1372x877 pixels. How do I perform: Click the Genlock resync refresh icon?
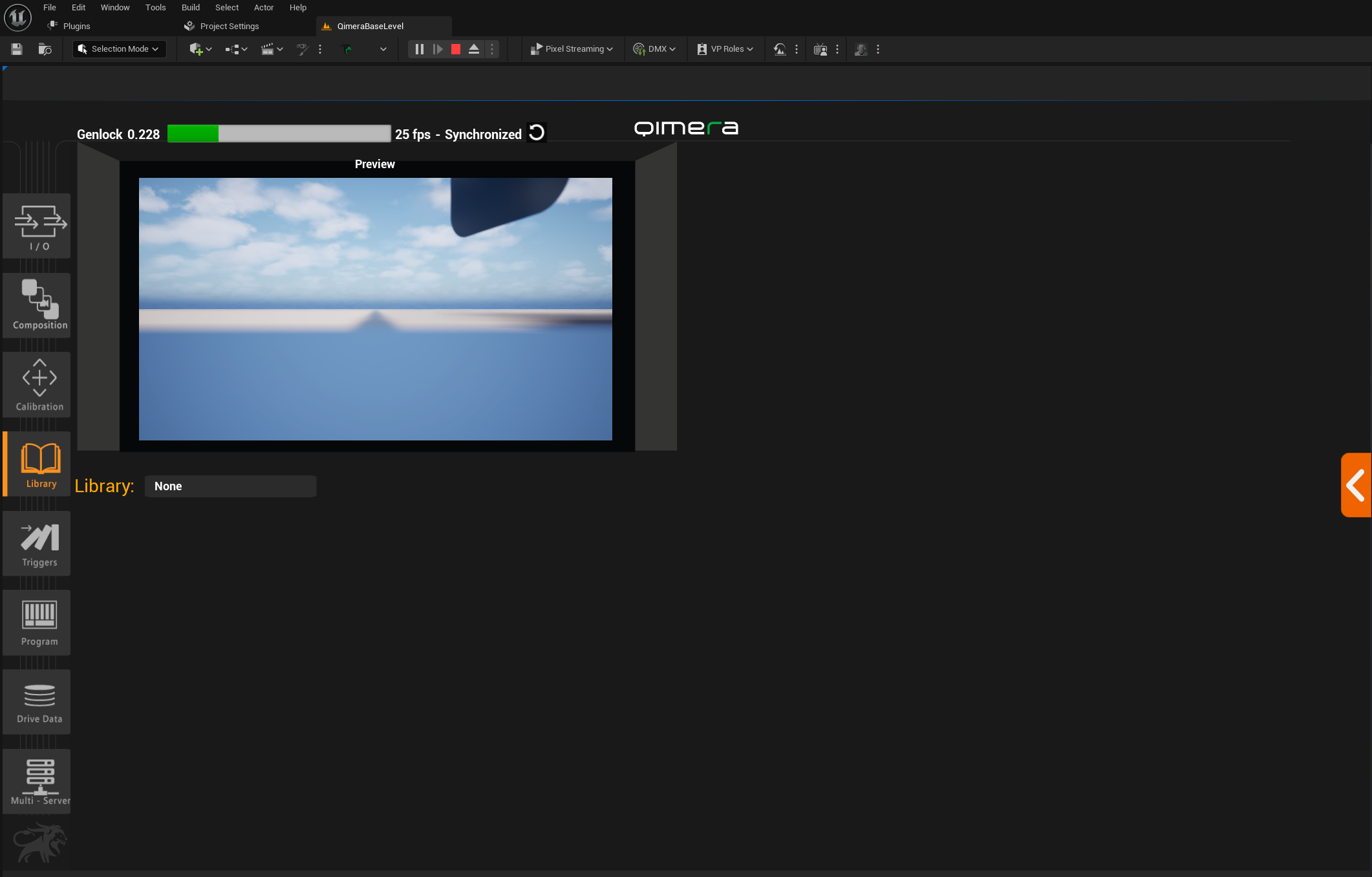tap(537, 133)
